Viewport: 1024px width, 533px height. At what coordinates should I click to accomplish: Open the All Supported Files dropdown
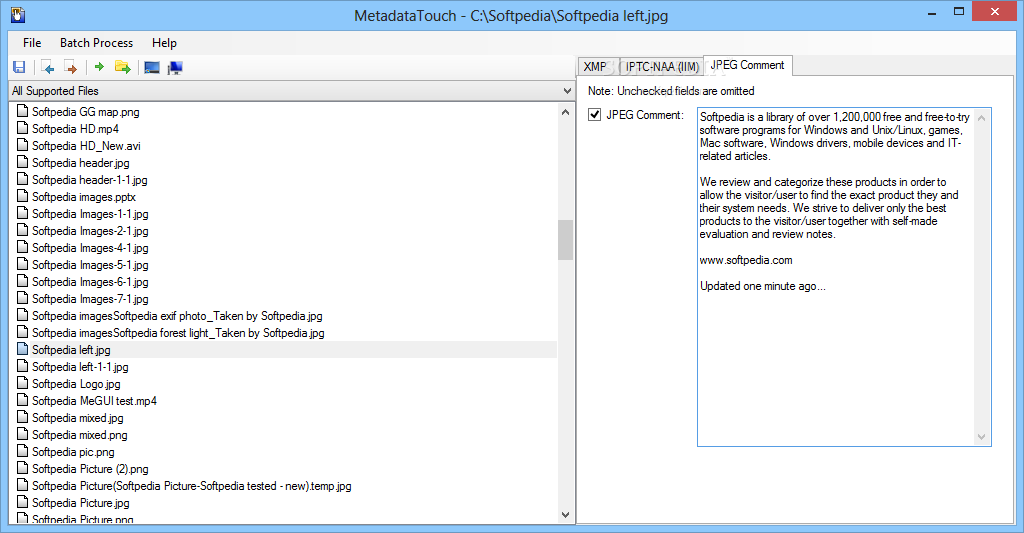coord(292,91)
